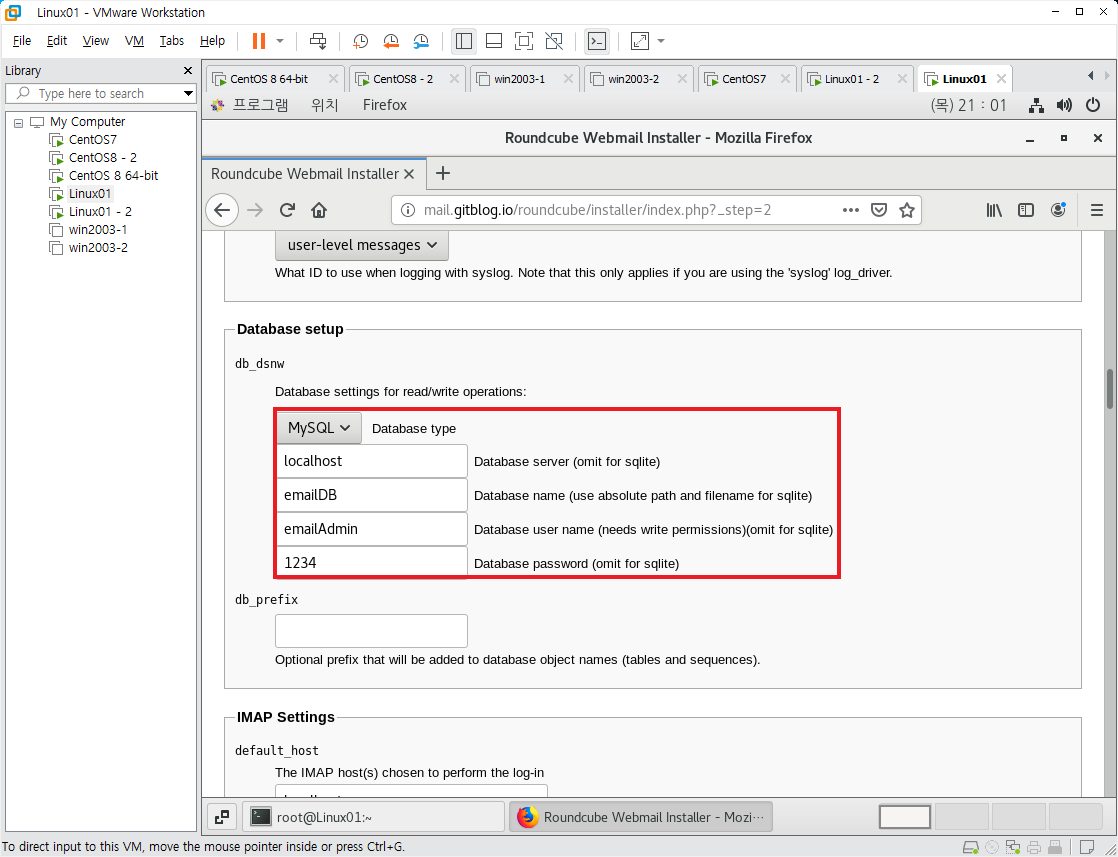This screenshot has width=1118, height=857.
Task: Open the Firefox account icon
Action: [x=1058, y=210]
